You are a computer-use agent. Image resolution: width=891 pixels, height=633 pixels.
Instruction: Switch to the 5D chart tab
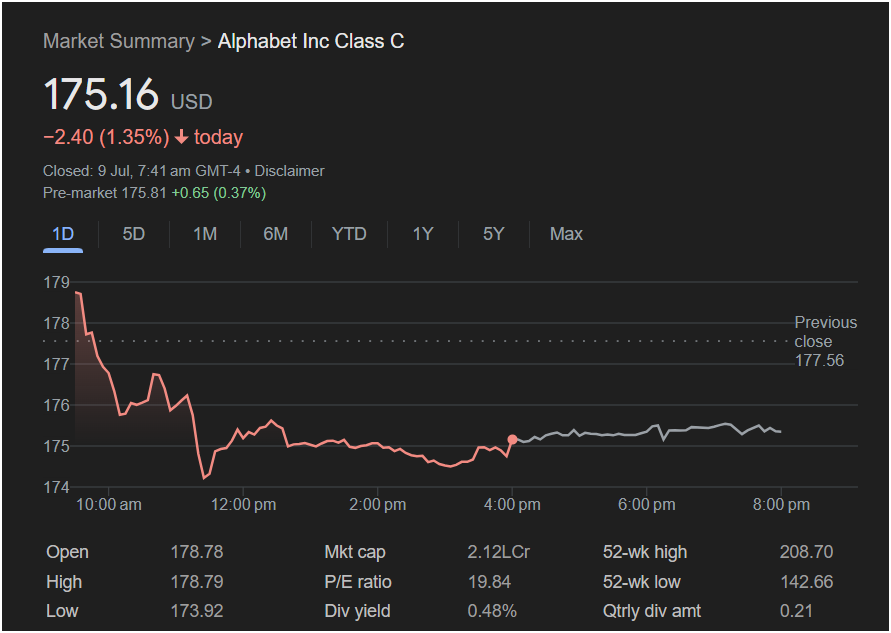pyautogui.click(x=134, y=234)
